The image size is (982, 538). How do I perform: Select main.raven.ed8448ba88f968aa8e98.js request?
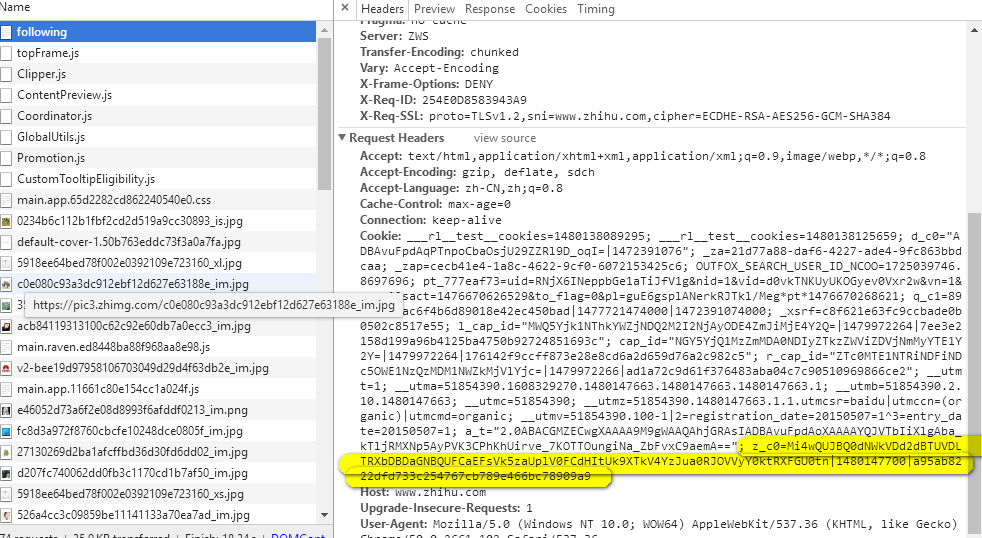[158, 347]
